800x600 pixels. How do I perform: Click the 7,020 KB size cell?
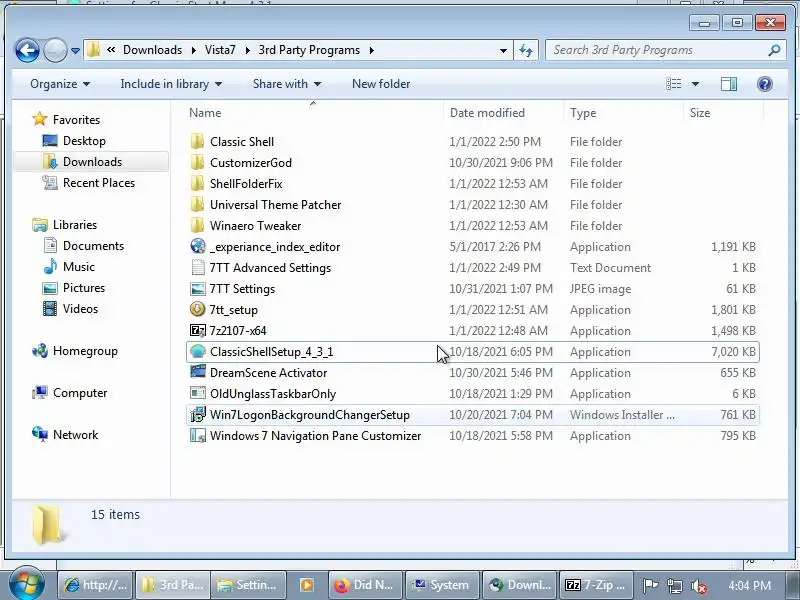click(733, 352)
